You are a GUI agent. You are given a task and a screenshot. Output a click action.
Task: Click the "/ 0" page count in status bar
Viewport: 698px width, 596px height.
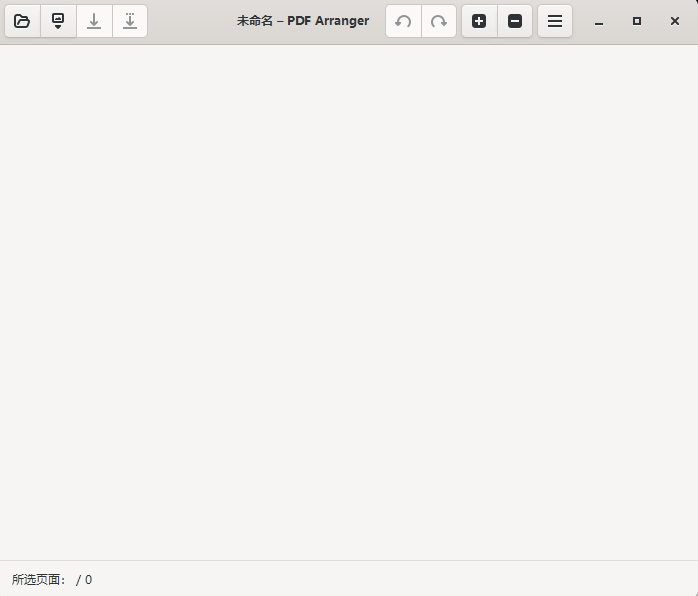84,580
